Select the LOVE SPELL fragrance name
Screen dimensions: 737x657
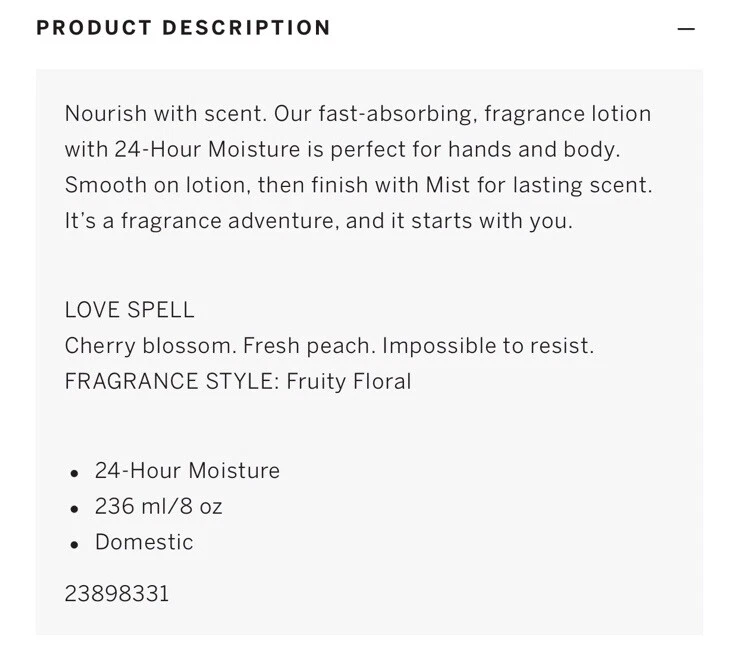130,310
